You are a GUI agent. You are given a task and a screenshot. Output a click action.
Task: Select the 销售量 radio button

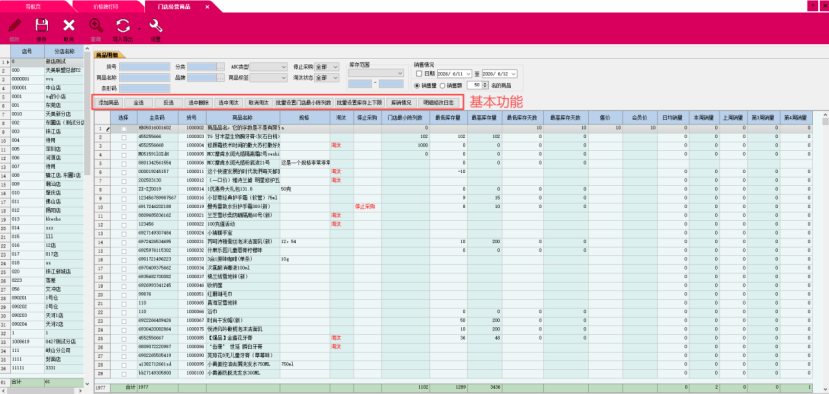(x=418, y=85)
